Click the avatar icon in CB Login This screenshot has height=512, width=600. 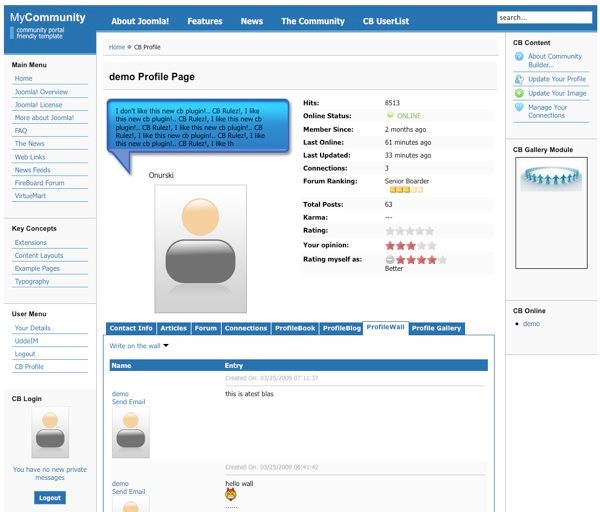51,432
